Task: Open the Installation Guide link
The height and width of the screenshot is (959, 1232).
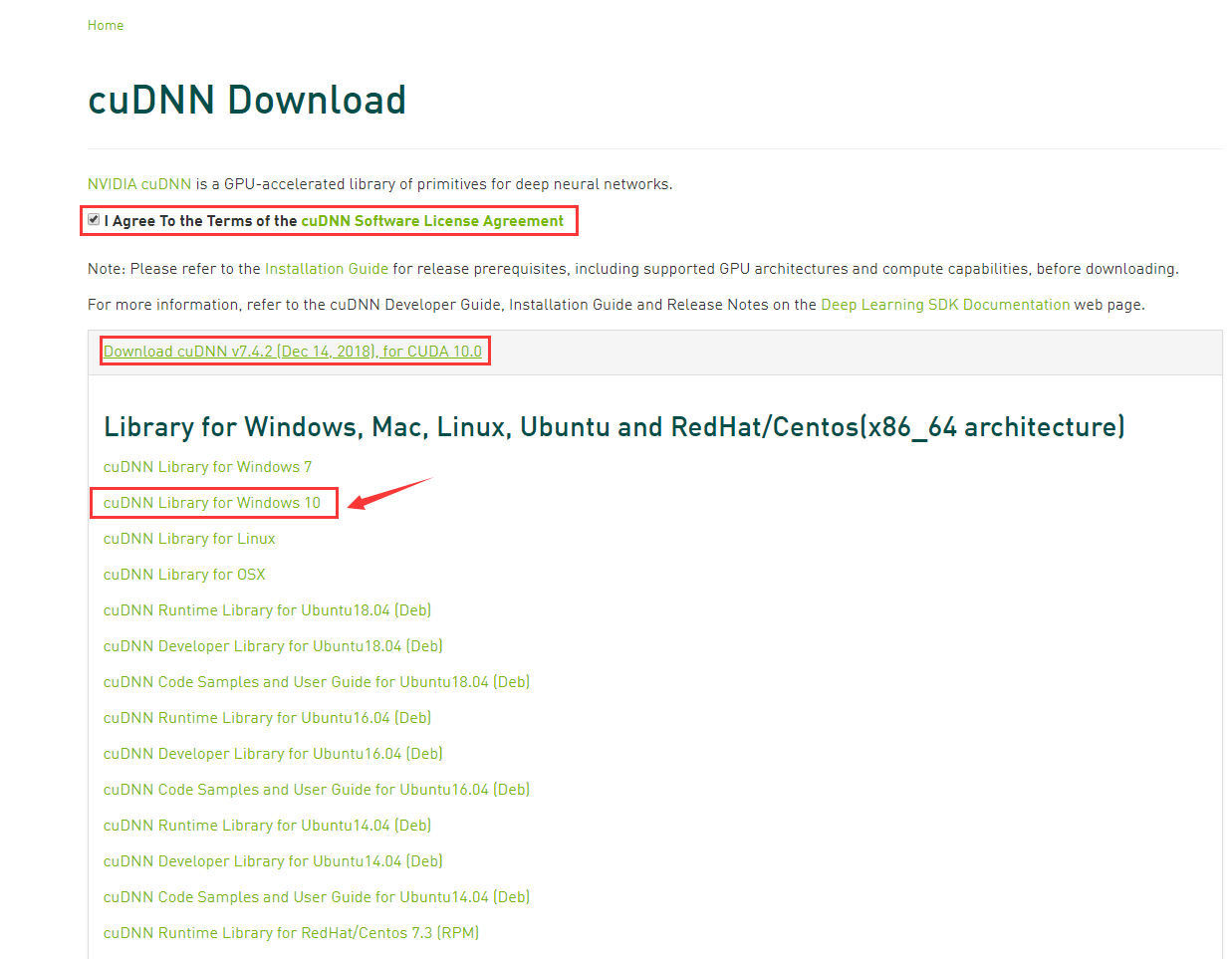Action: point(327,269)
